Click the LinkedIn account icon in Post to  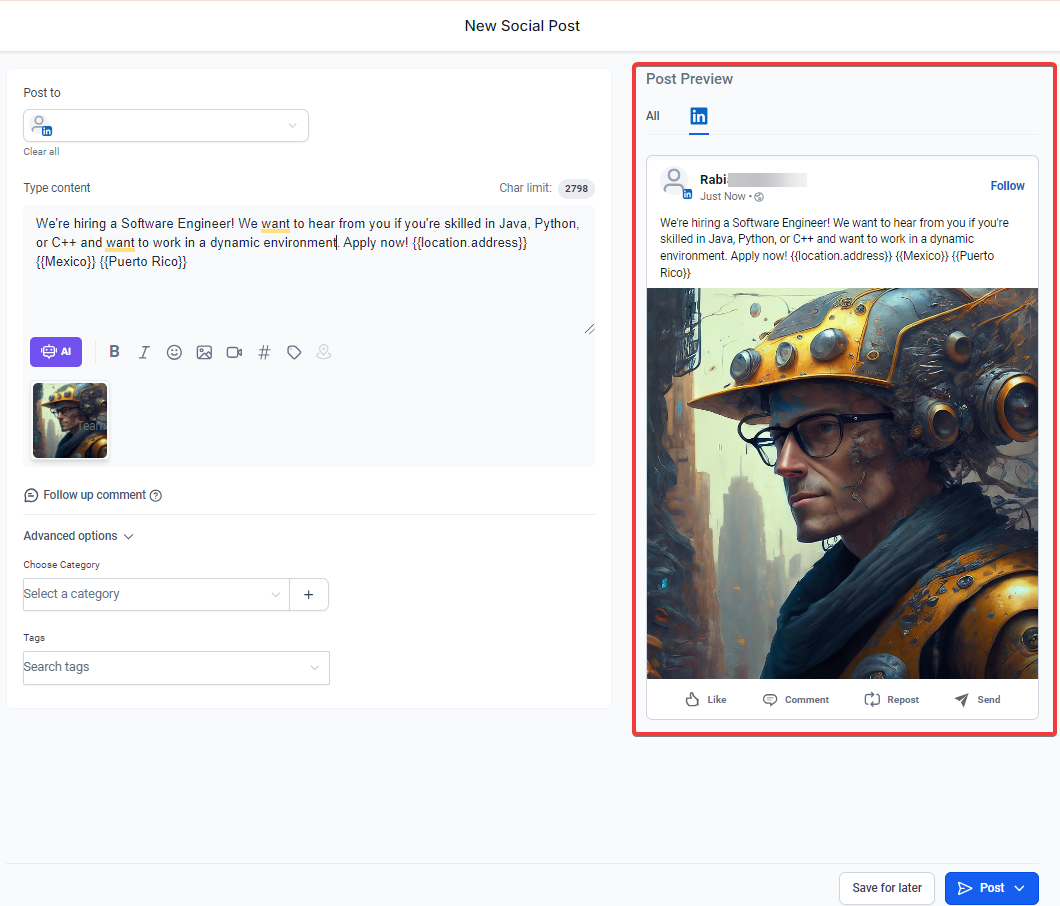42,126
